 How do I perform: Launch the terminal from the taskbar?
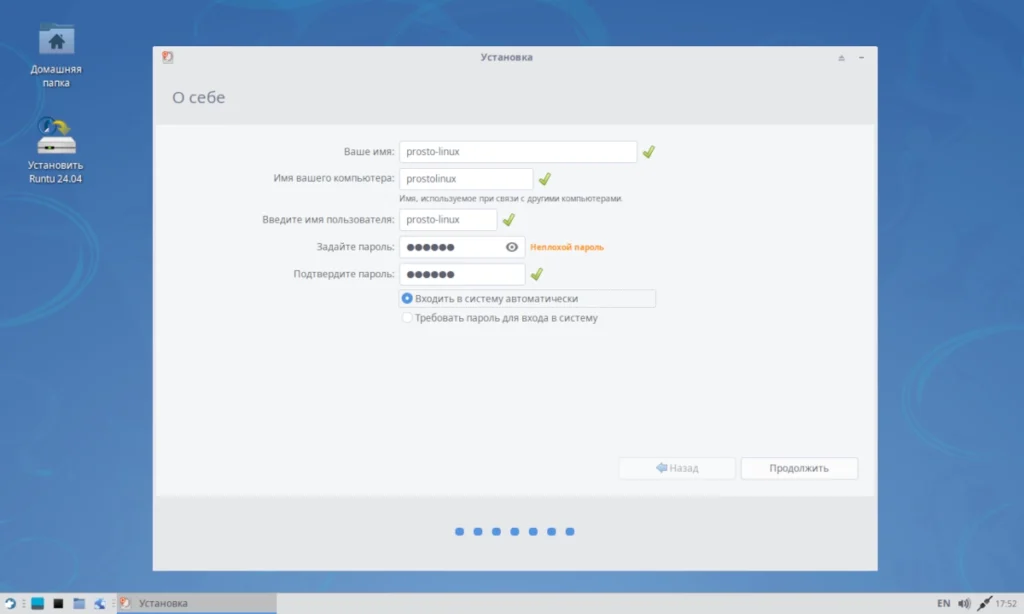coord(58,604)
